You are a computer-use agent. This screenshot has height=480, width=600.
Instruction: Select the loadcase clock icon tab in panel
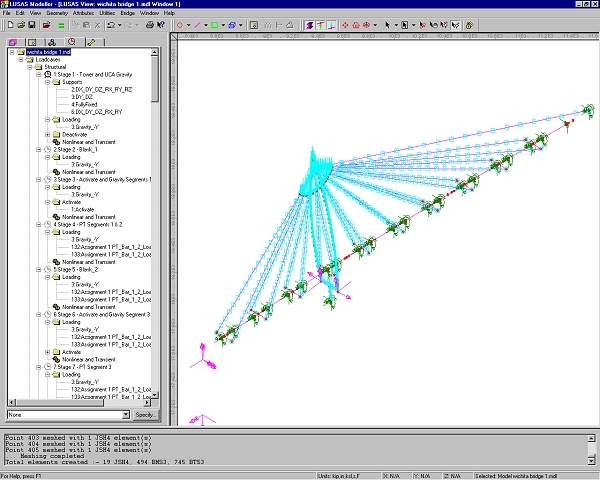72,42
